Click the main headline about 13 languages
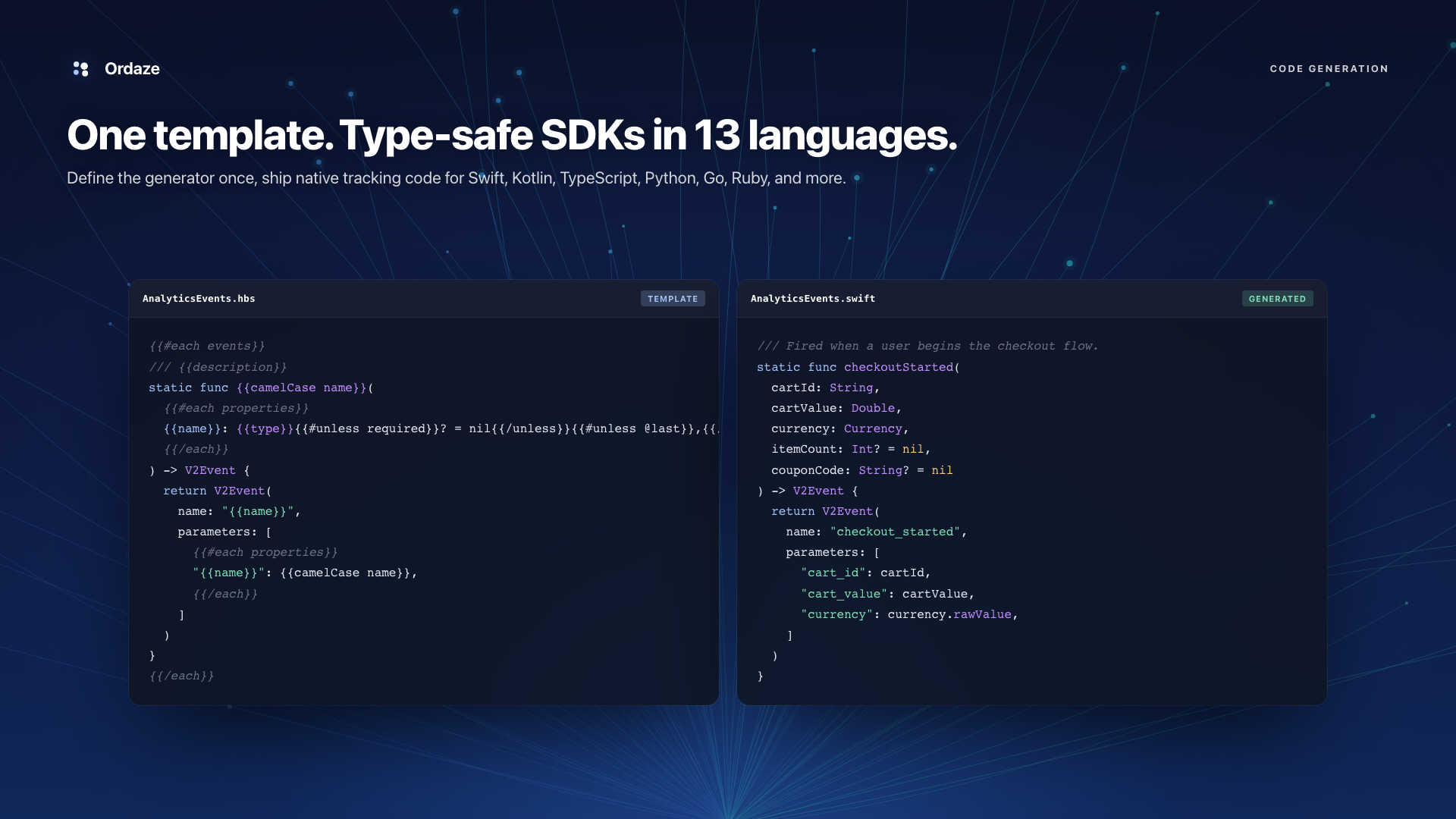The width and height of the screenshot is (1456, 819). pyautogui.click(x=512, y=135)
